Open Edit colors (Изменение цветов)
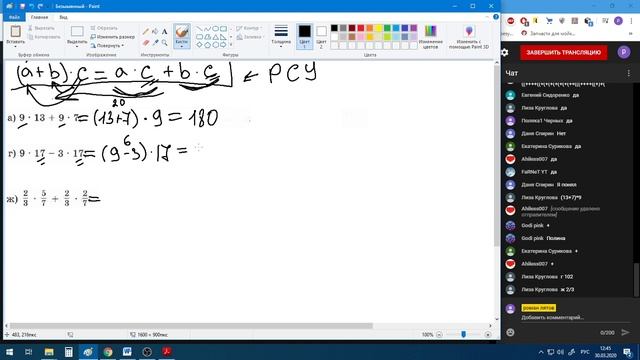 pyautogui.click(x=431, y=36)
